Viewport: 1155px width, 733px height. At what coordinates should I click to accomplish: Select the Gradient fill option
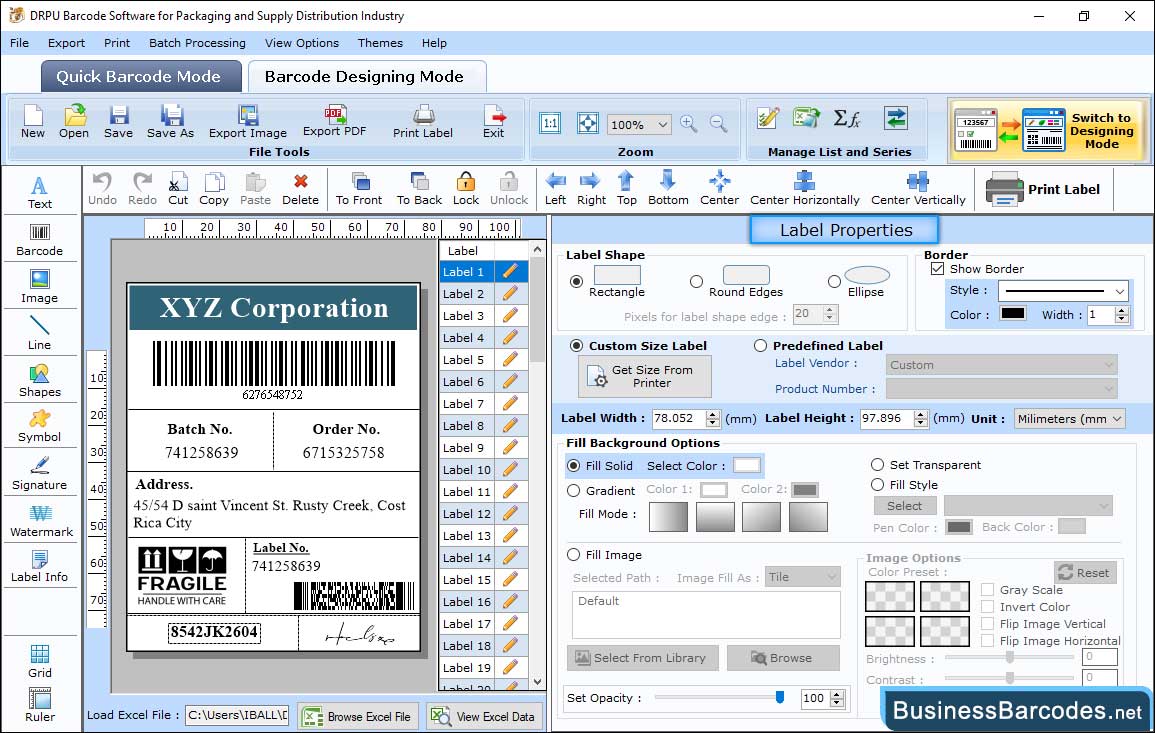click(574, 491)
